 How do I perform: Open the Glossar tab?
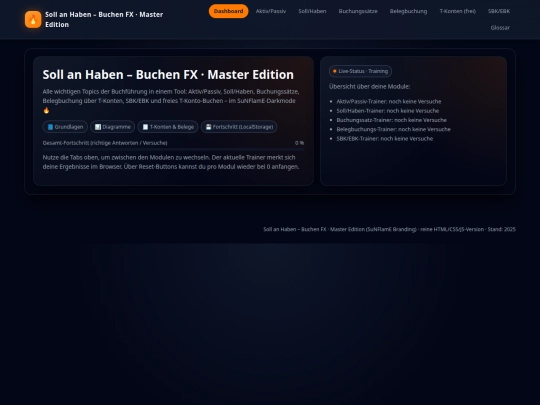coord(500,28)
